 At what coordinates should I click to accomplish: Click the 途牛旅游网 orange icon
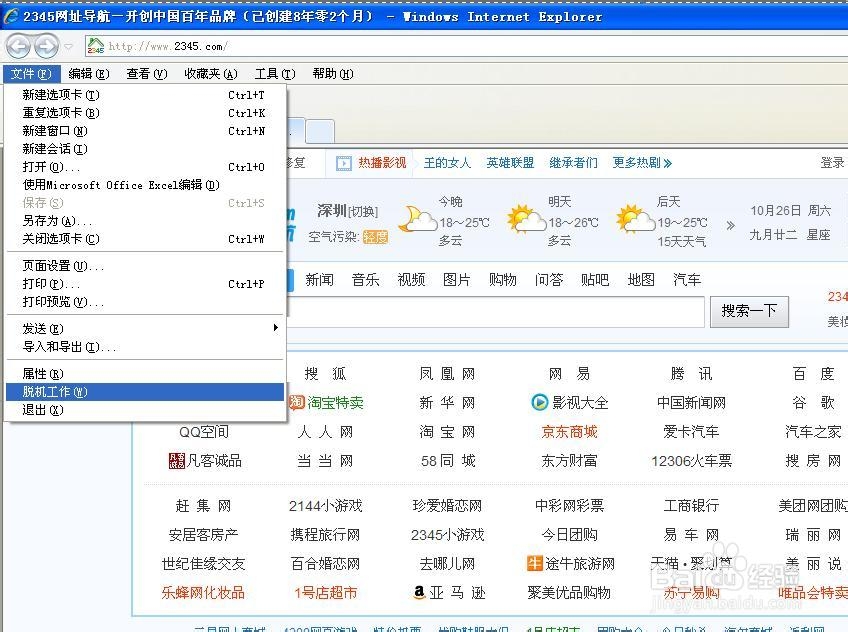click(x=534, y=563)
